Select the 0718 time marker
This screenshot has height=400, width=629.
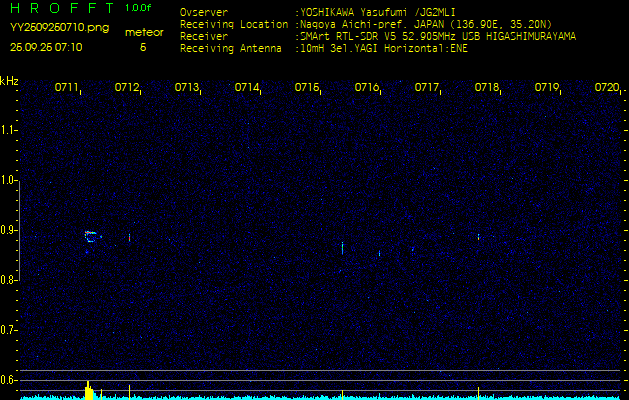tap(487, 88)
